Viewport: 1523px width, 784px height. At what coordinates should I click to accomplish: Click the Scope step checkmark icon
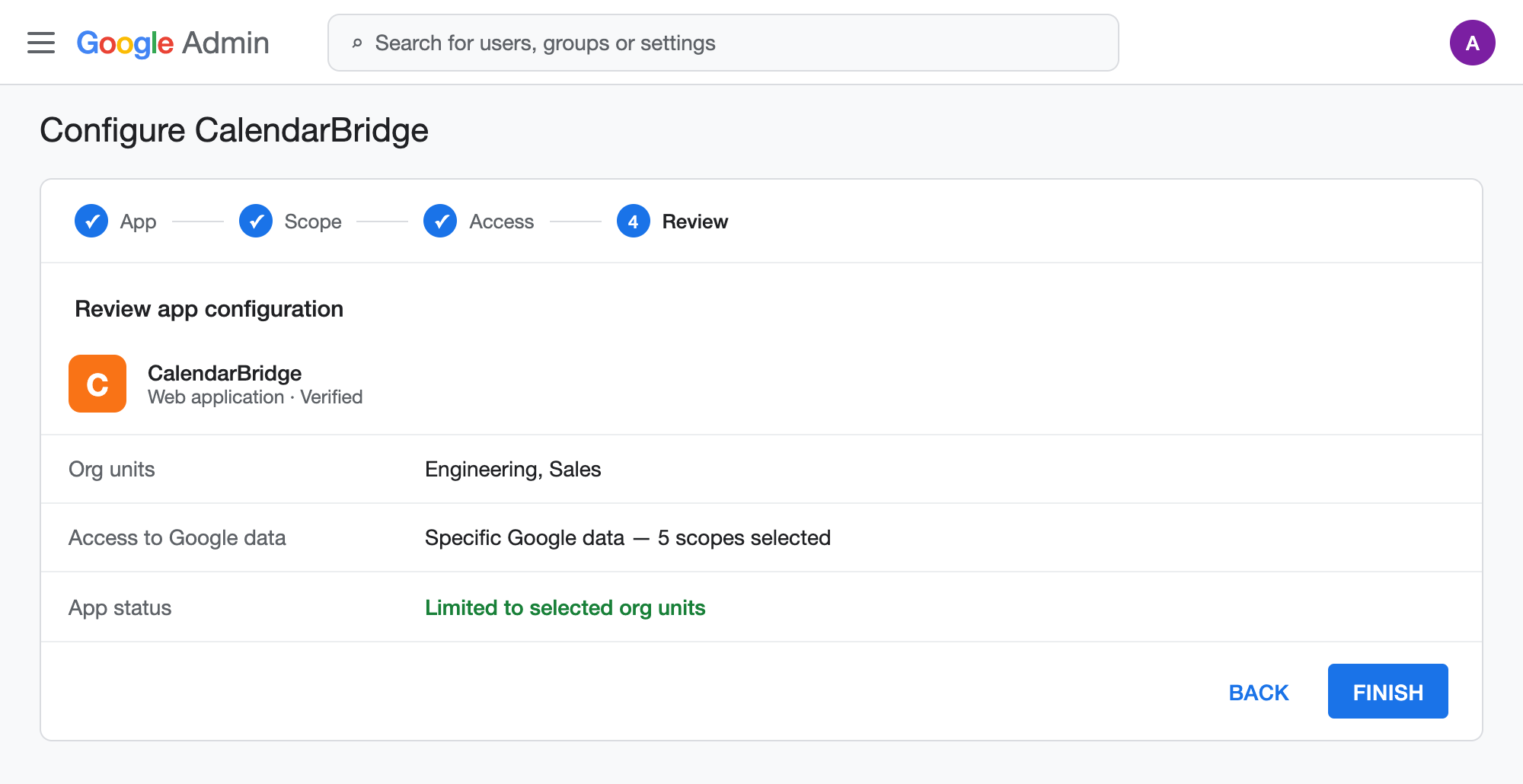coord(256,221)
